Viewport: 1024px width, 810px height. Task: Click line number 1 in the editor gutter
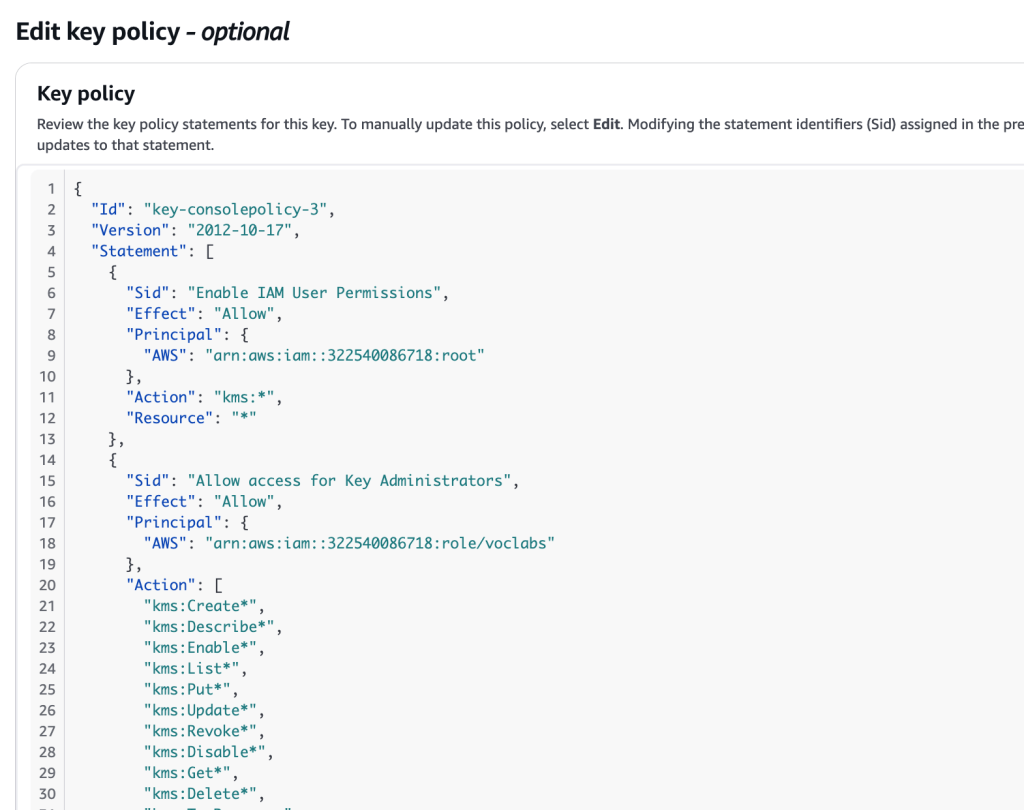(x=51, y=188)
